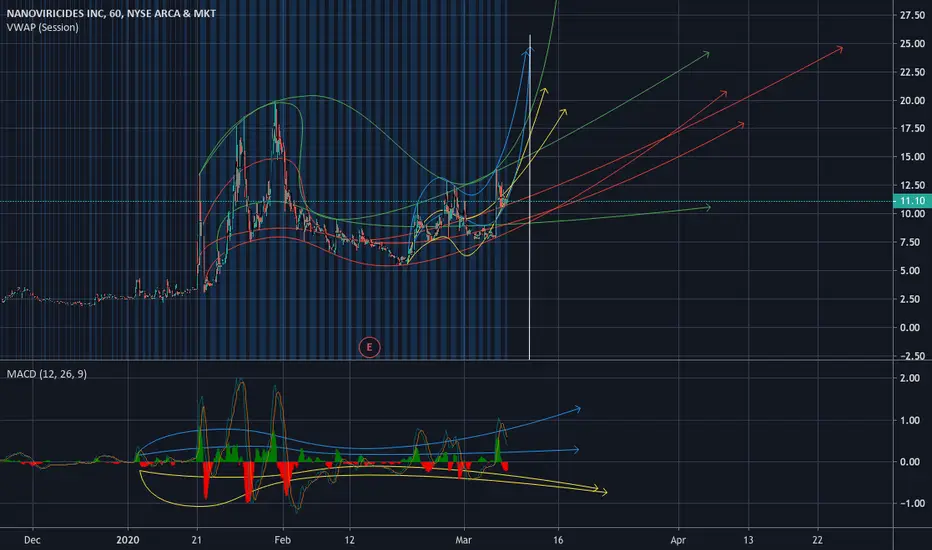Click the Apr label on time axis
Screen dimensions: 932x550
[x=678, y=540]
